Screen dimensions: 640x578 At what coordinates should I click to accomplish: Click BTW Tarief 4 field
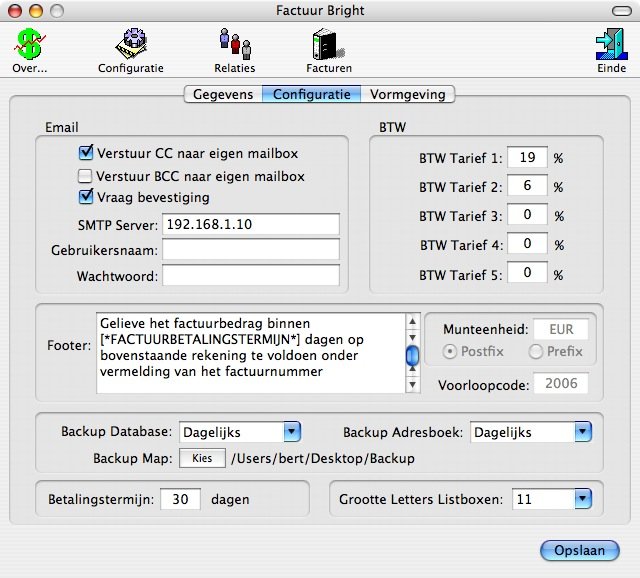point(527,244)
